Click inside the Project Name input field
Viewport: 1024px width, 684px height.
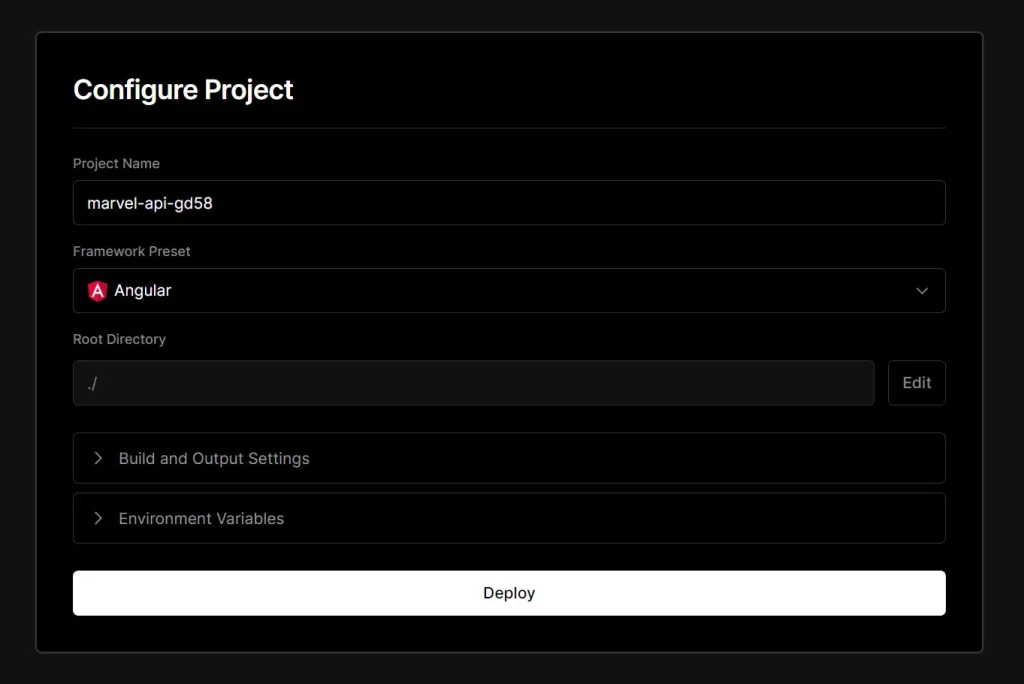pyautogui.click(x=509, y=202)
